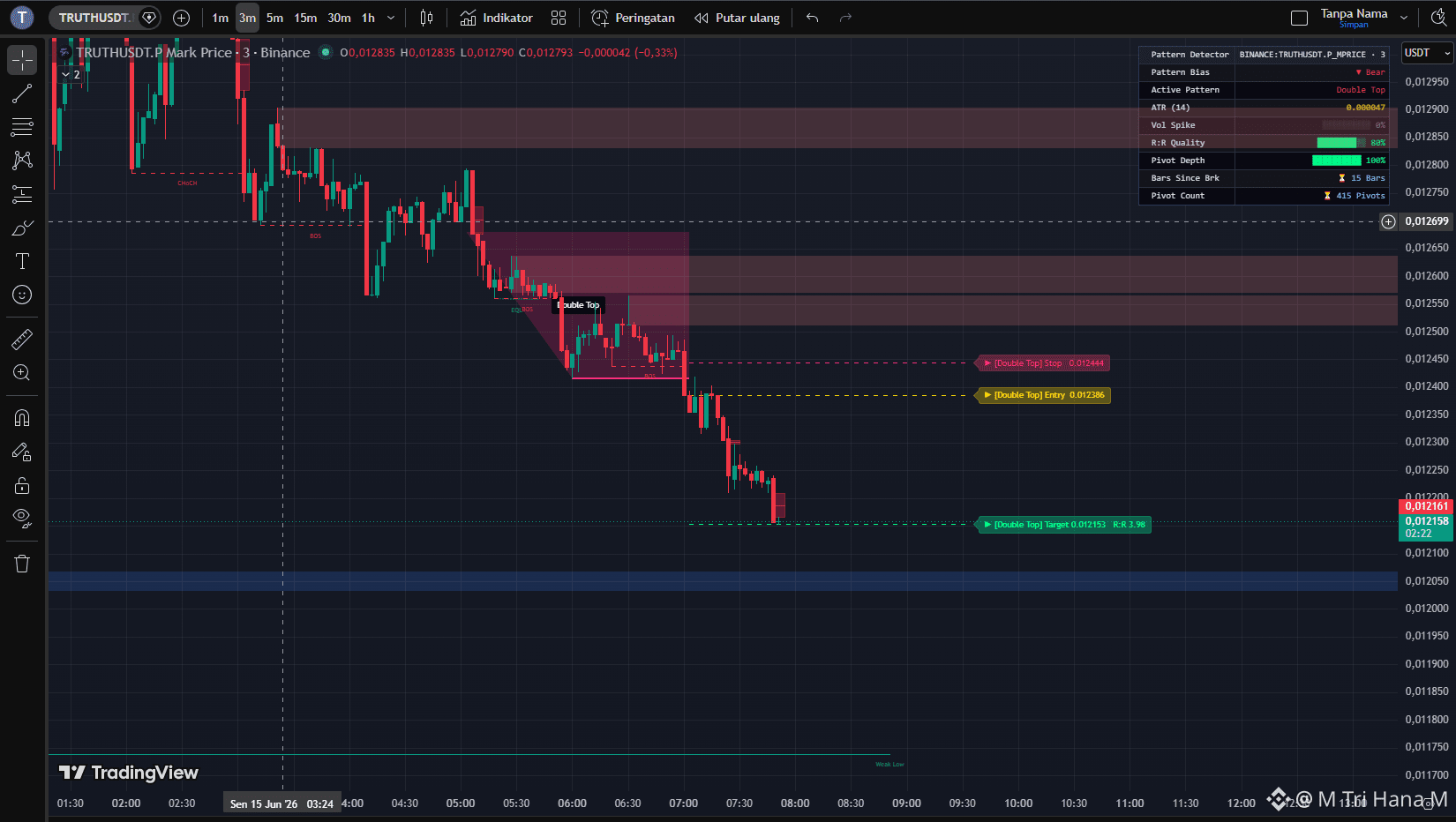Click the ATR value 0.000047

pyautogui.click(x=1365, y=108)
